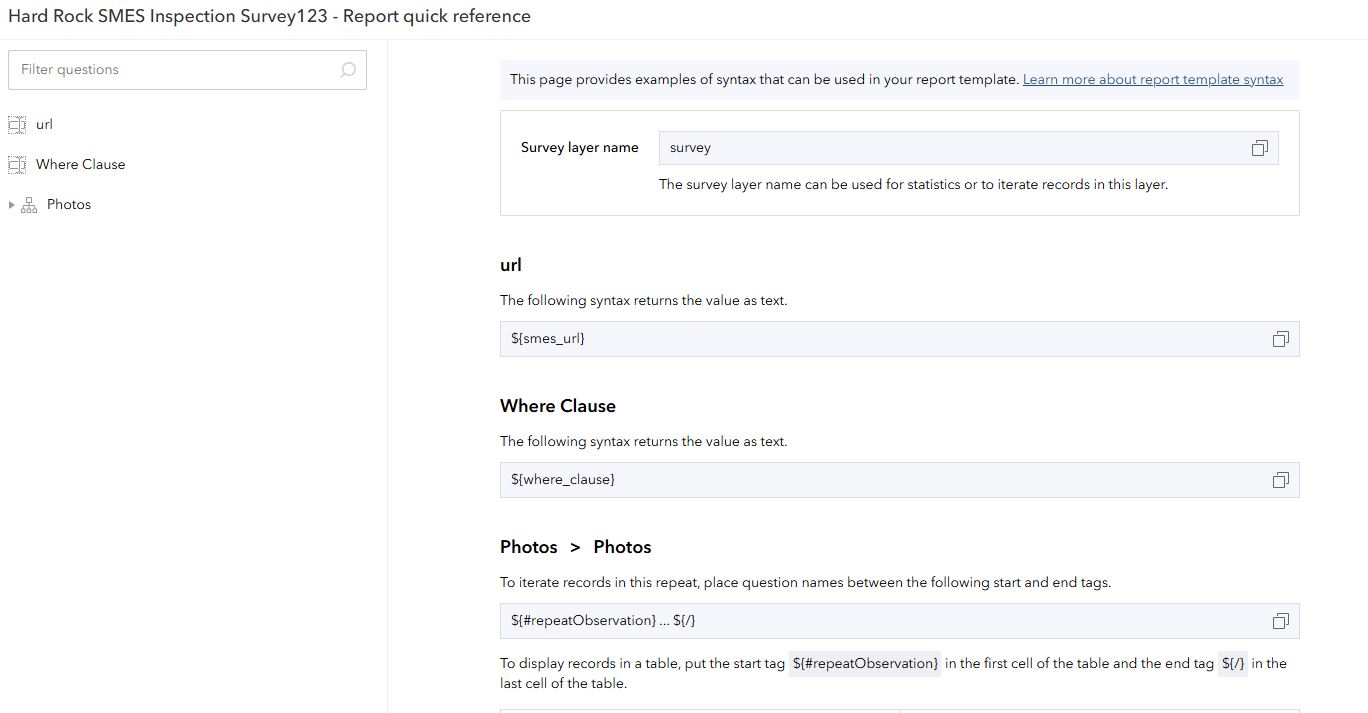
Task: Click the Where Clause question type icon
Action: tap(16, 165)
